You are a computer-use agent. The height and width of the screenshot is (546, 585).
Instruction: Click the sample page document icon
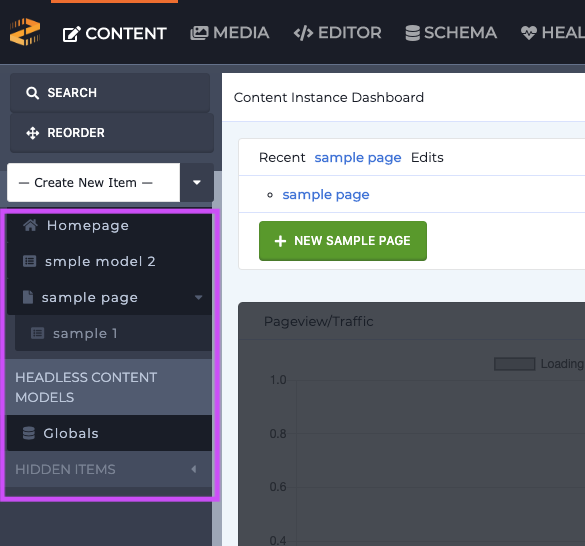[28, 297]
